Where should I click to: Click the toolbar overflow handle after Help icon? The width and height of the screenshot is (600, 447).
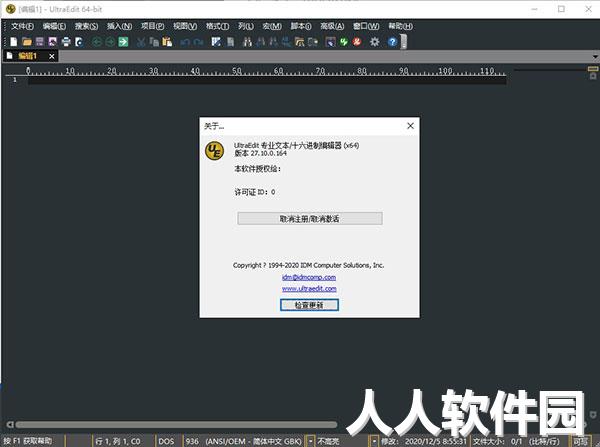click(x=403, y=42)
